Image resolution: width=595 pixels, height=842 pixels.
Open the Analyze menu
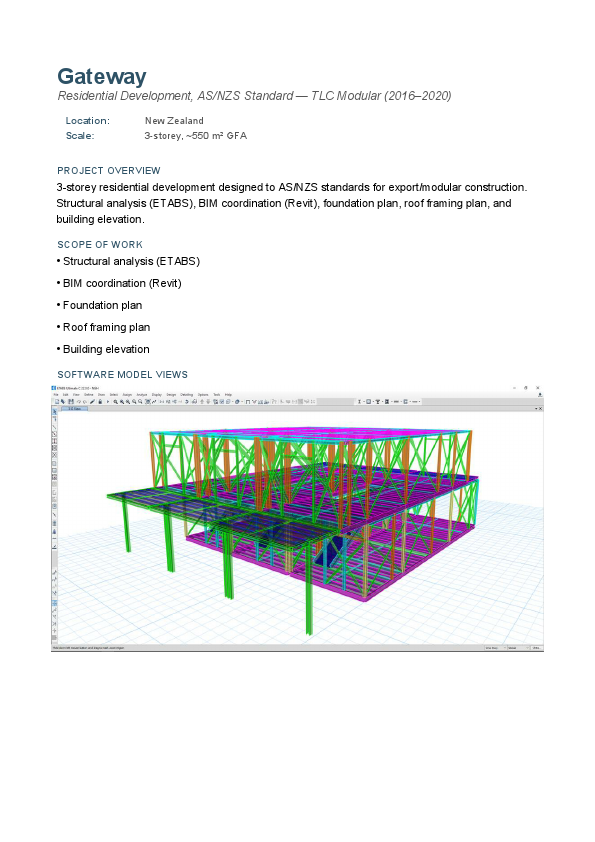tap(142, 395)
